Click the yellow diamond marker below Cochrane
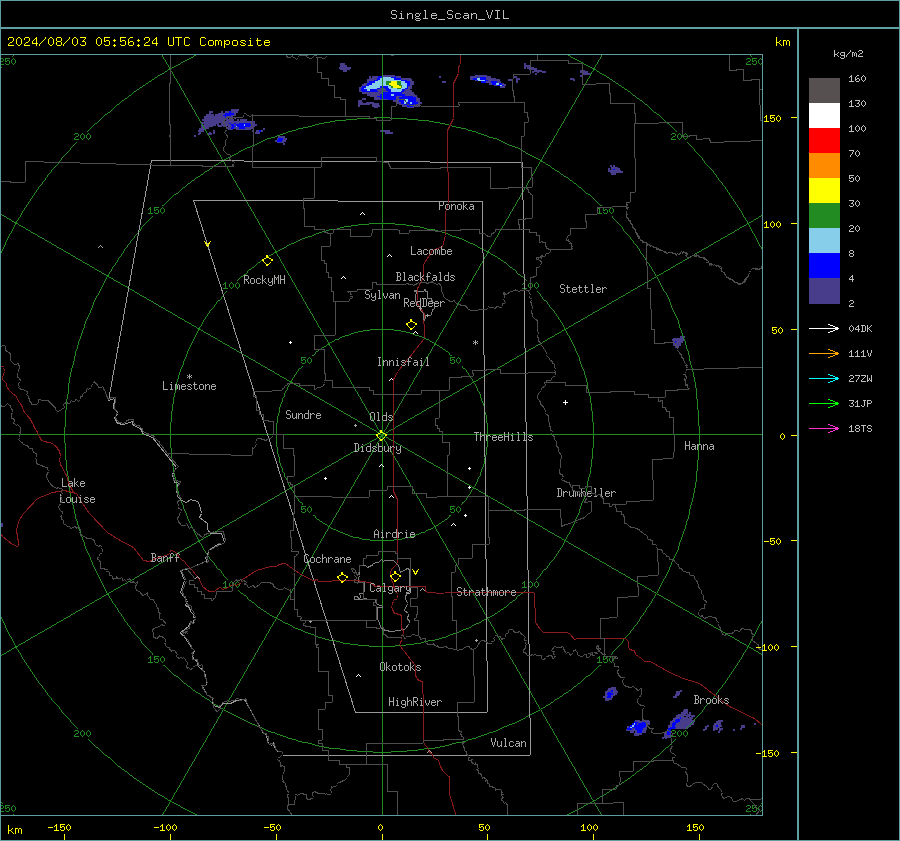 pyautogui.click(x=342, y=578)
